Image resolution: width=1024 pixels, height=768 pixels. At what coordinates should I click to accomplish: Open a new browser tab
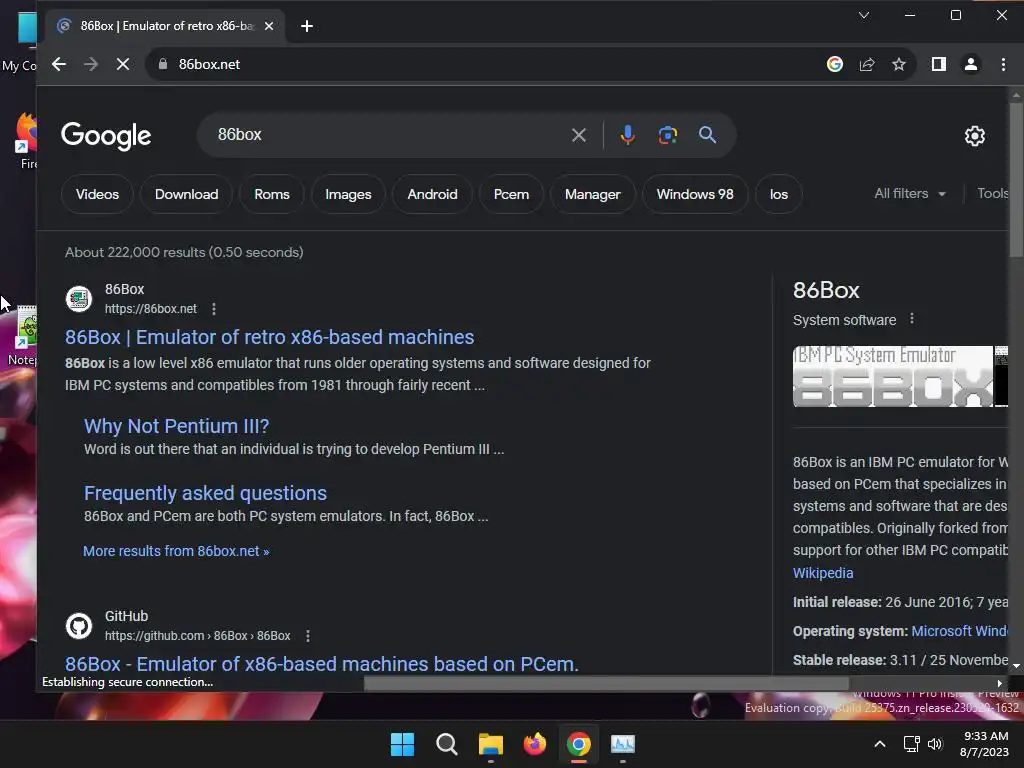point(307,26)
